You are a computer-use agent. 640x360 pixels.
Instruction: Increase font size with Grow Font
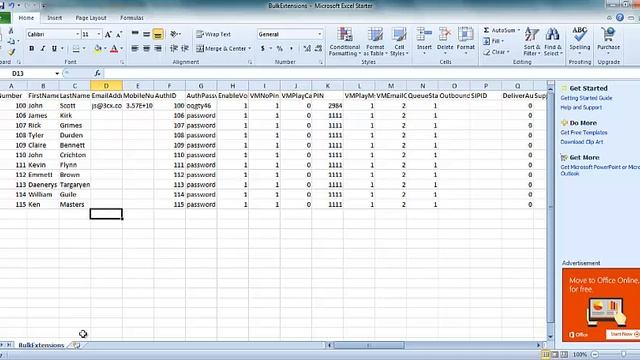pyautogui.click(x=108, y=34)
